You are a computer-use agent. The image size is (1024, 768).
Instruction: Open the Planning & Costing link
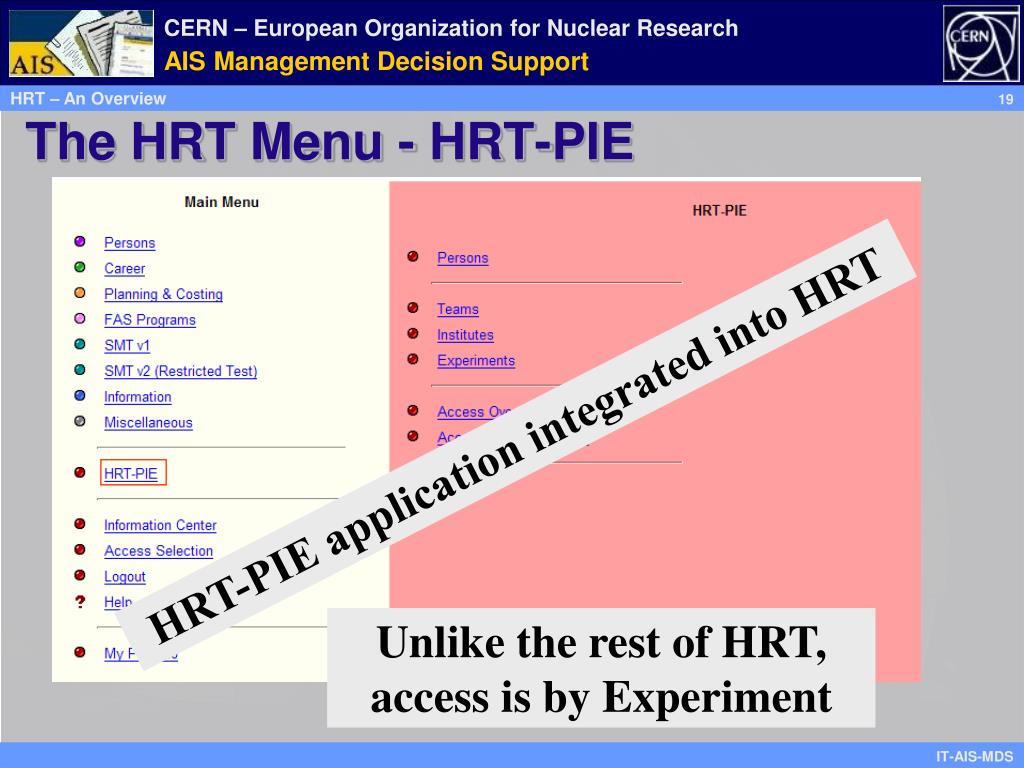163,295
